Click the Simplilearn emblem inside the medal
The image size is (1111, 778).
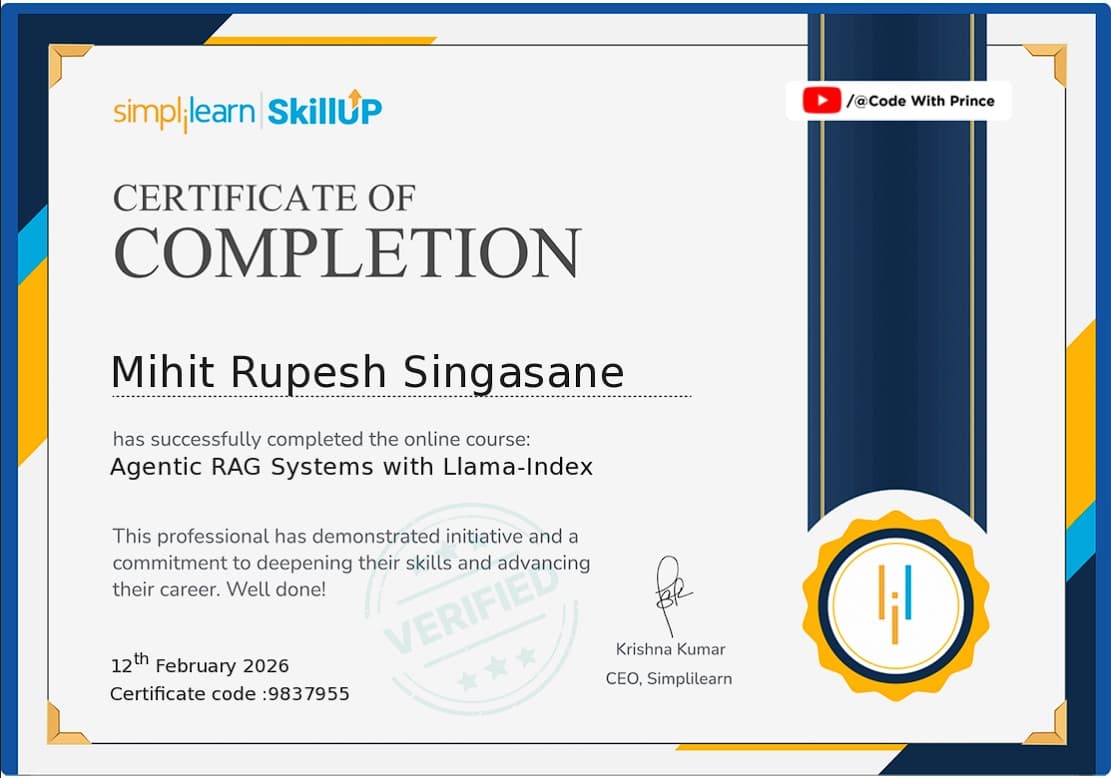pyautogui.click(x=895, y=605)
